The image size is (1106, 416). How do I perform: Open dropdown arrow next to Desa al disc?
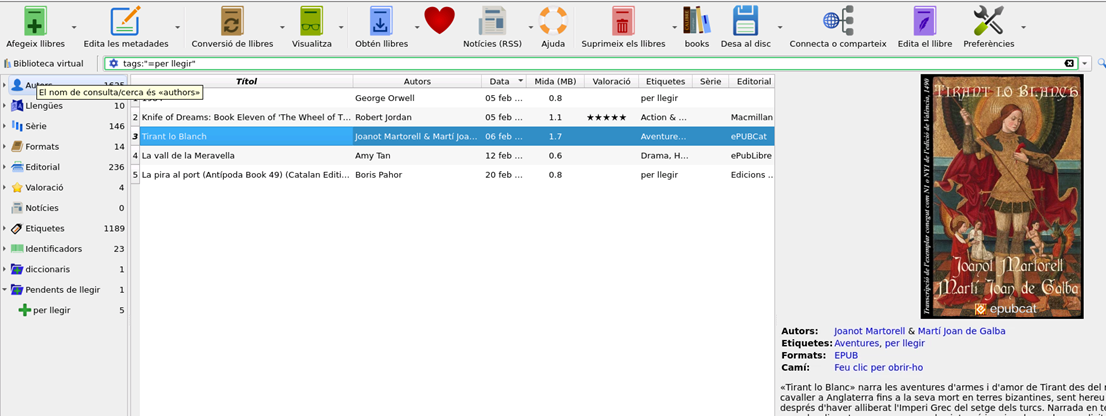pos(779,27)
